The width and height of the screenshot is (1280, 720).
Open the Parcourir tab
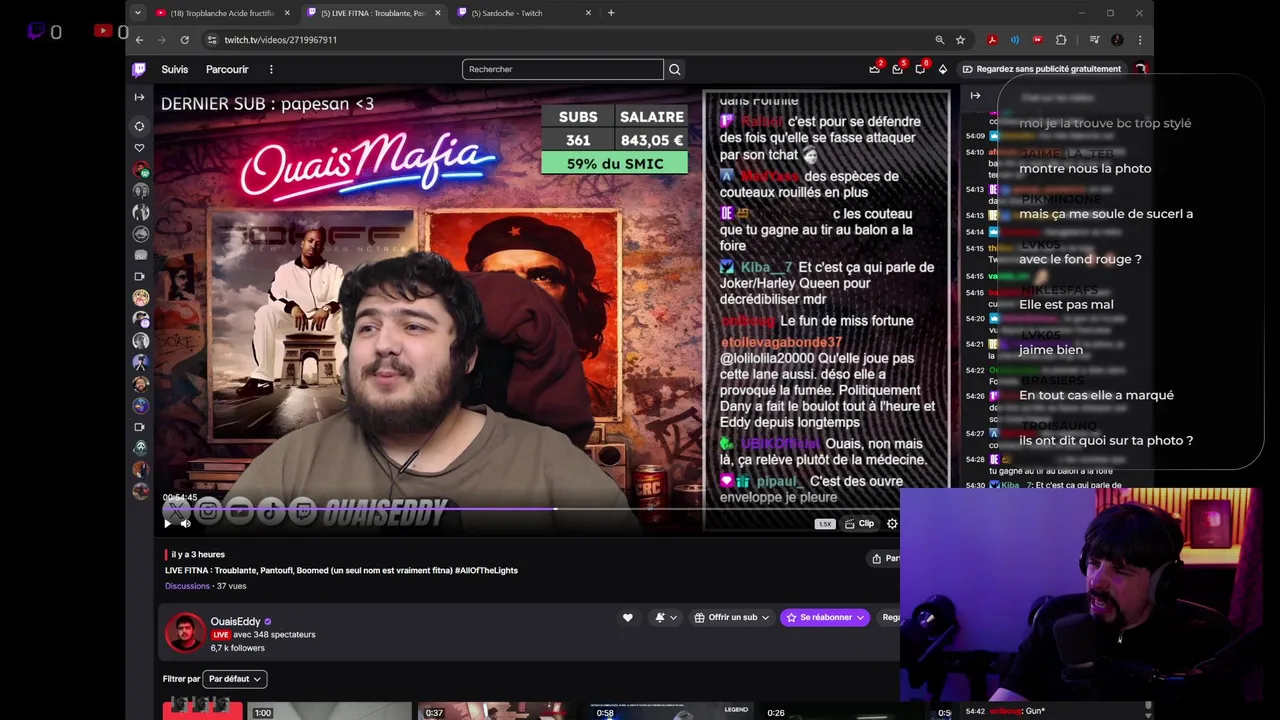tap(227, 69)
